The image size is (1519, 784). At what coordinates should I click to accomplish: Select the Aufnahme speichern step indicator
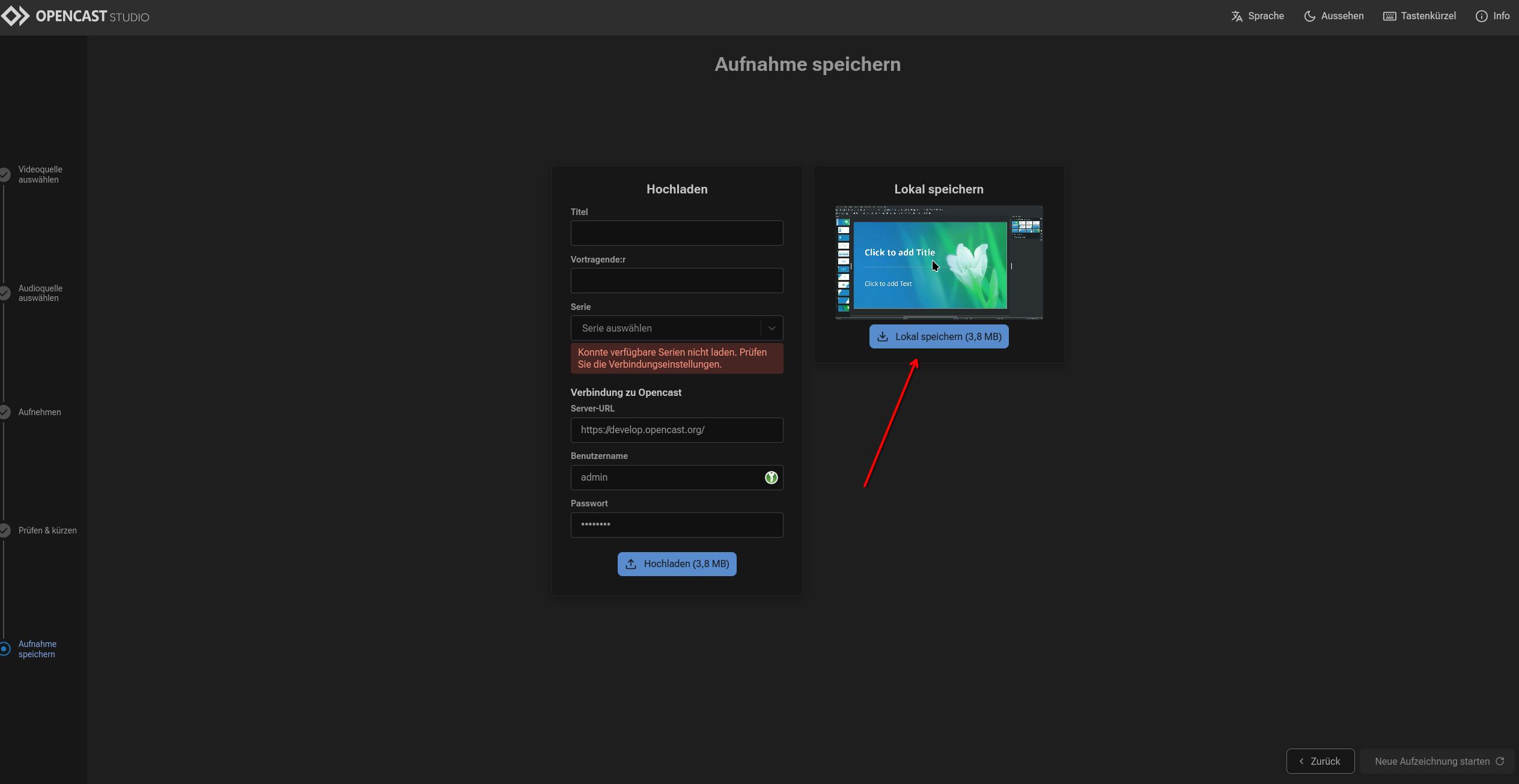[5, 649]
